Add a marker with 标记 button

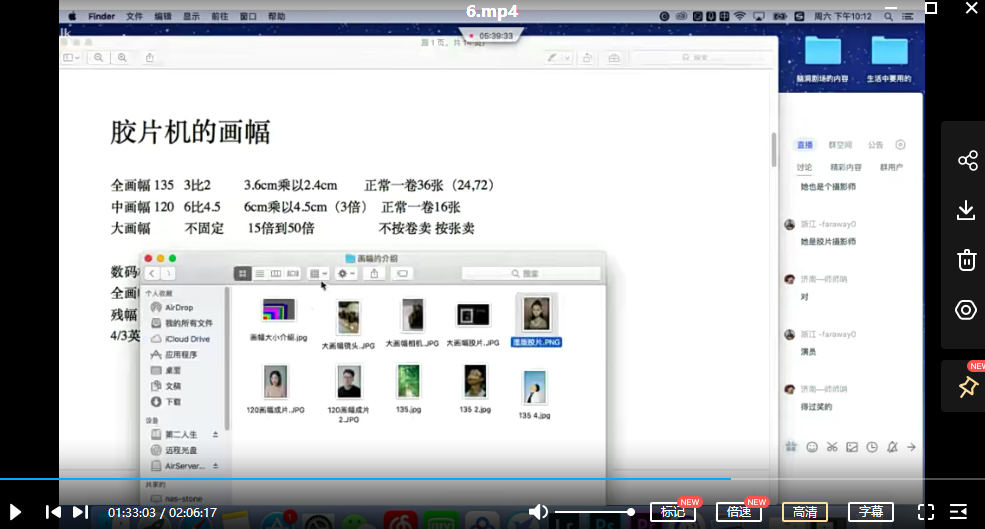coord(673,512)
